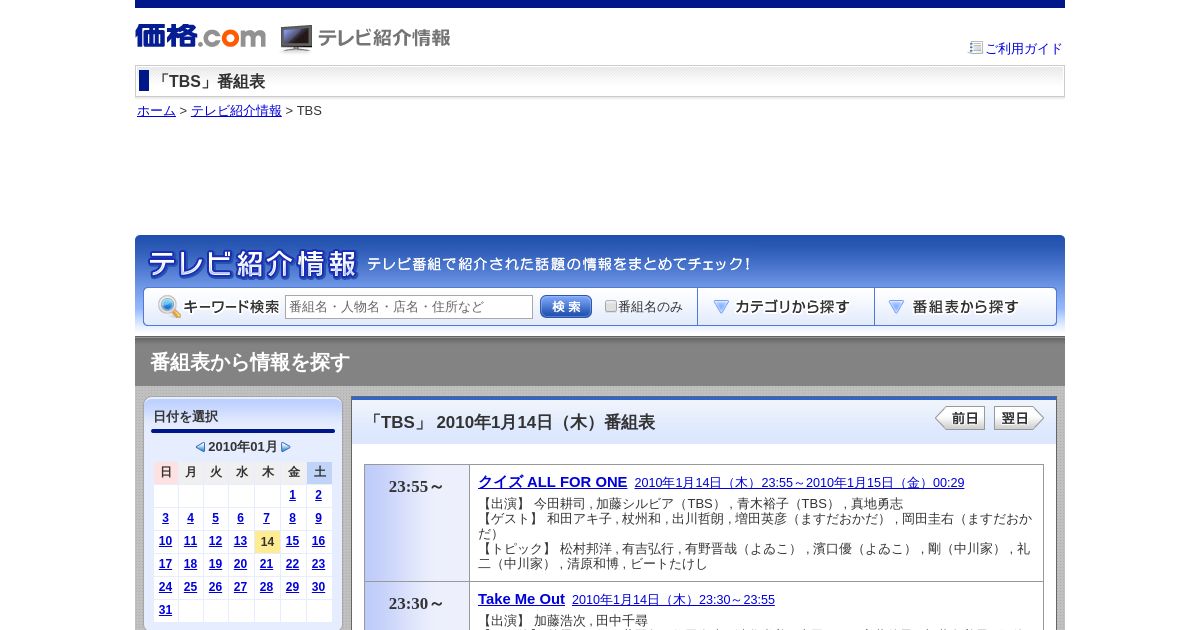1200x630 pixels.
Task: Click the magnifying glass keyword search icon
Action: click(169, 307)
